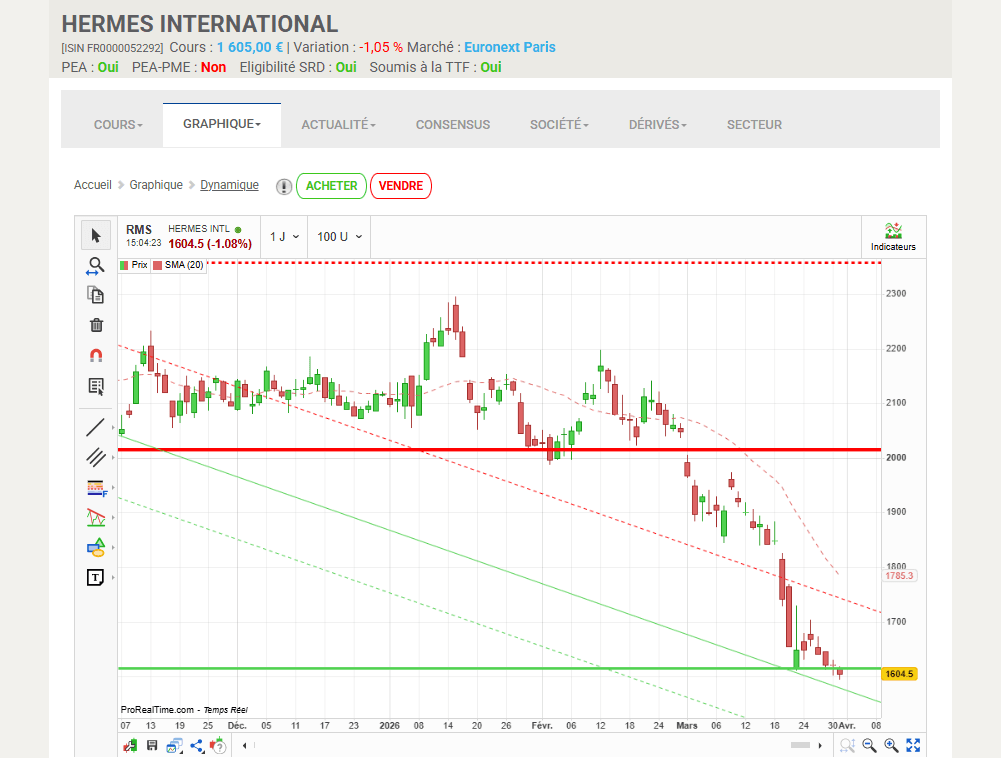1001x758 pixels.
Task: Open the ACTUALITÉ menu tab
Action: tap(338, 125)
